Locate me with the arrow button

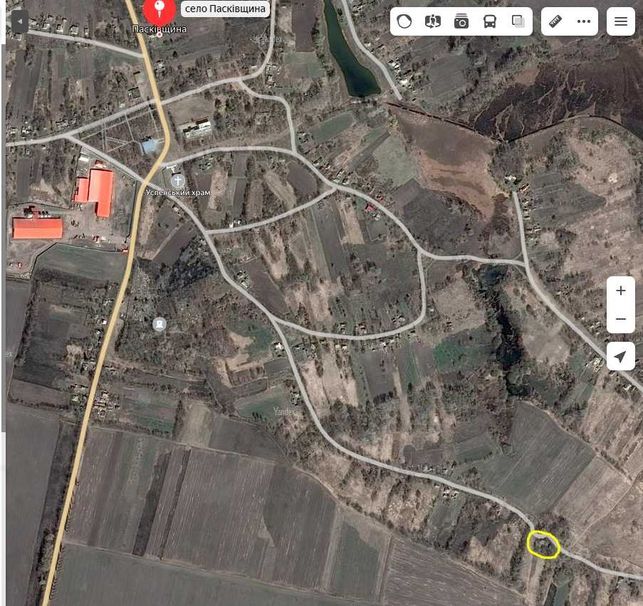[621, 356]
